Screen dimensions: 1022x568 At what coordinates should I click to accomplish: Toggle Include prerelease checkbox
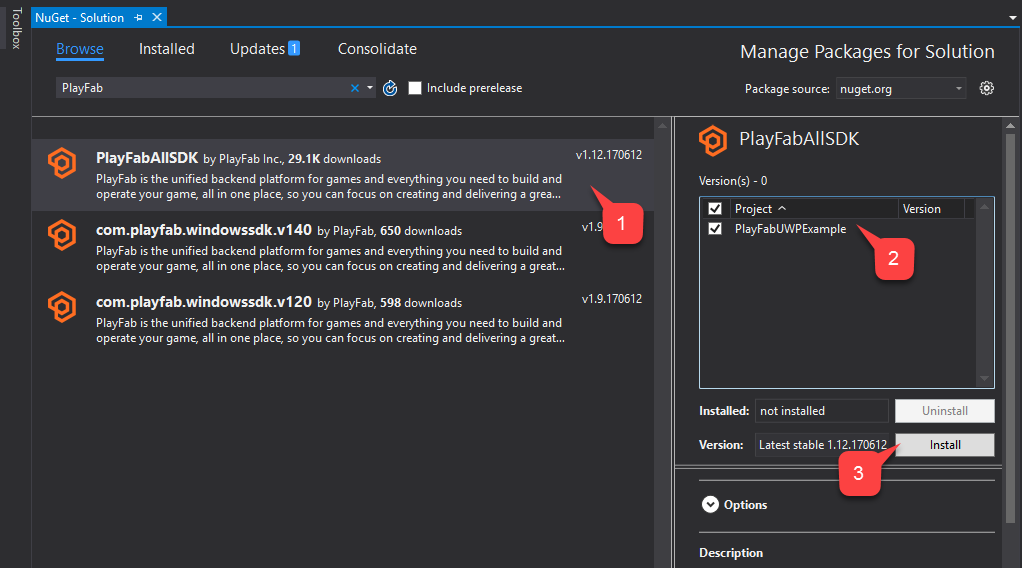[x=415, y=88]
